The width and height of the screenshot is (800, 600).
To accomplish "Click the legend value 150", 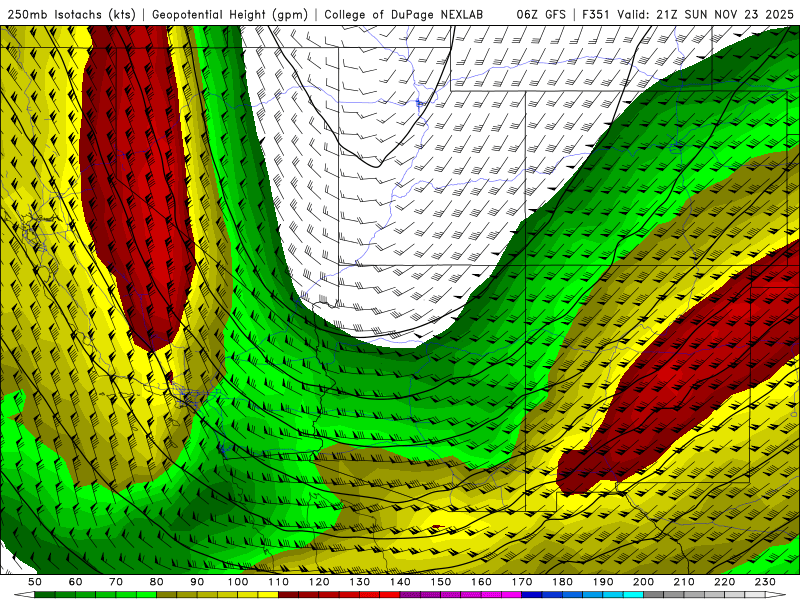I will (x=441, y=582).
